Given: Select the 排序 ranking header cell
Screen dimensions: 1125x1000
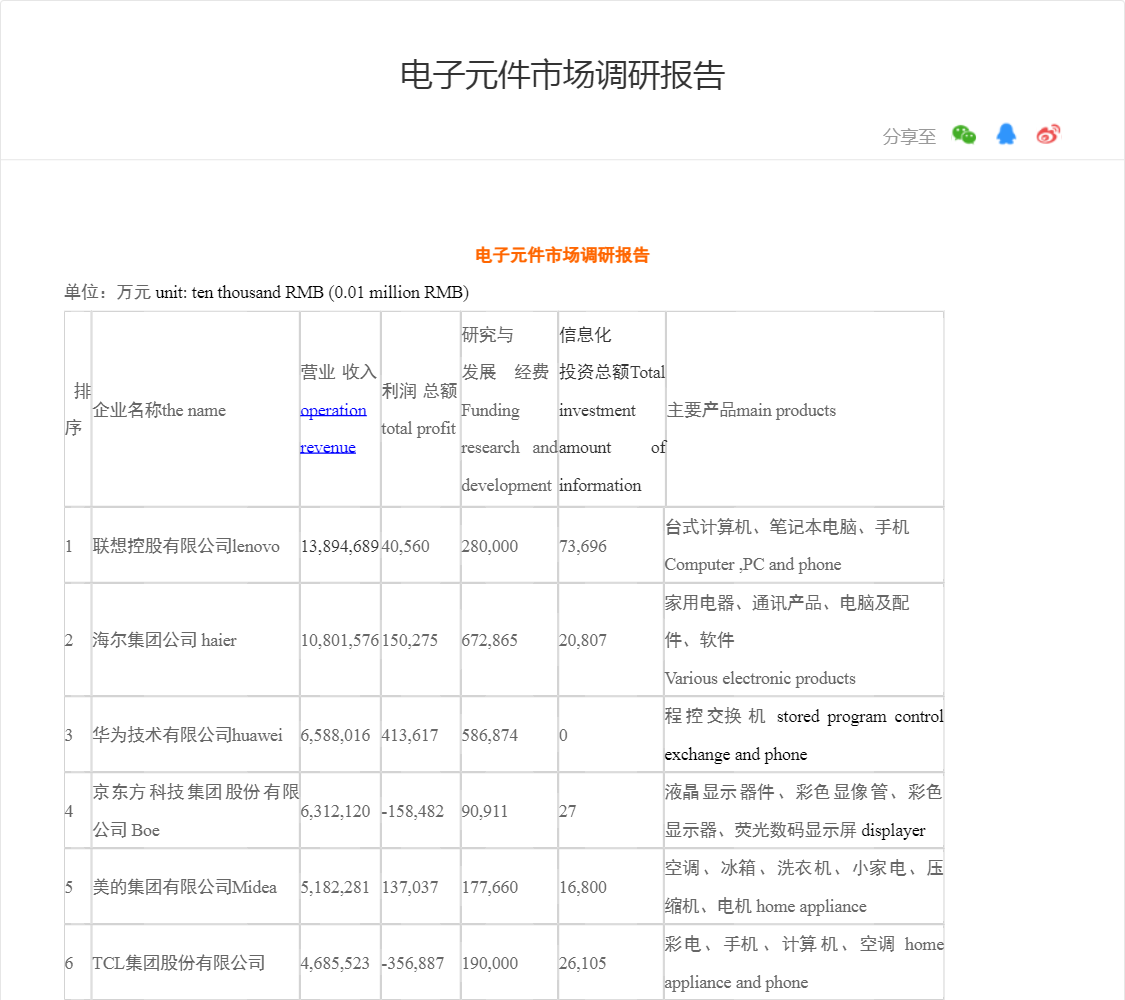Looking at the screenshot, I should point(77,410).
